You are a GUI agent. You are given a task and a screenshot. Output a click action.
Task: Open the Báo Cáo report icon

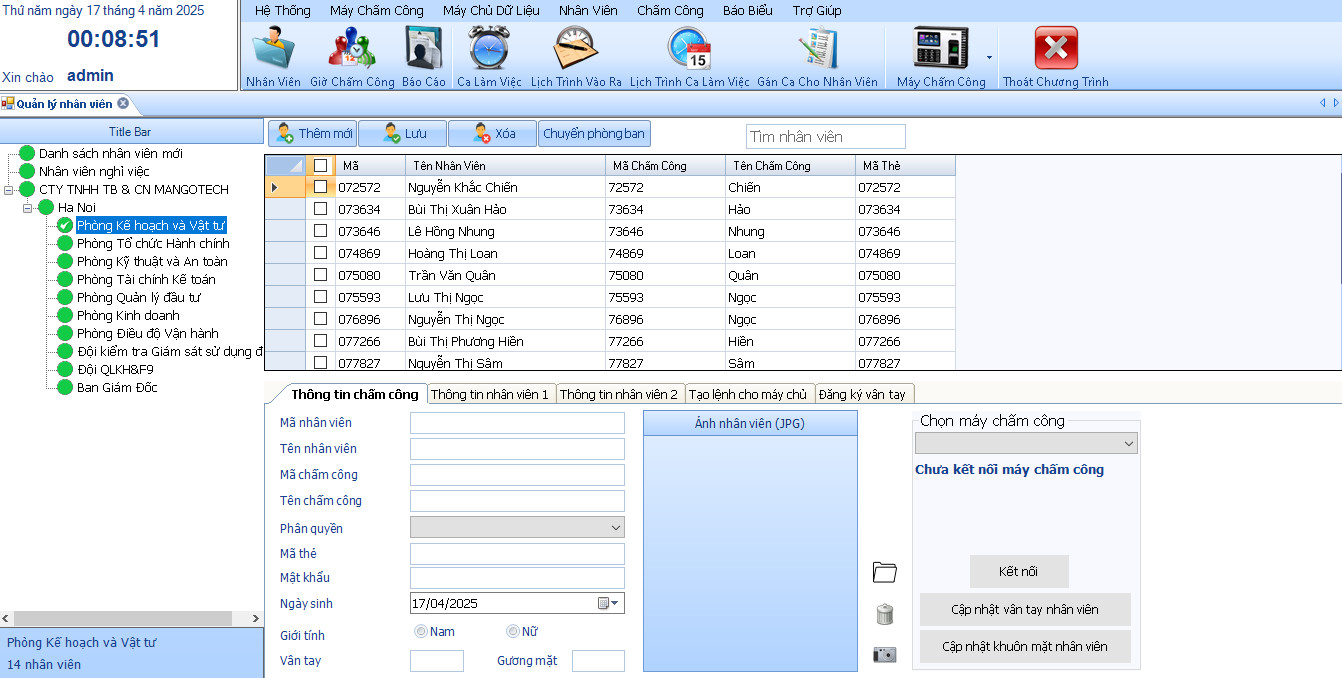(424, 50)
